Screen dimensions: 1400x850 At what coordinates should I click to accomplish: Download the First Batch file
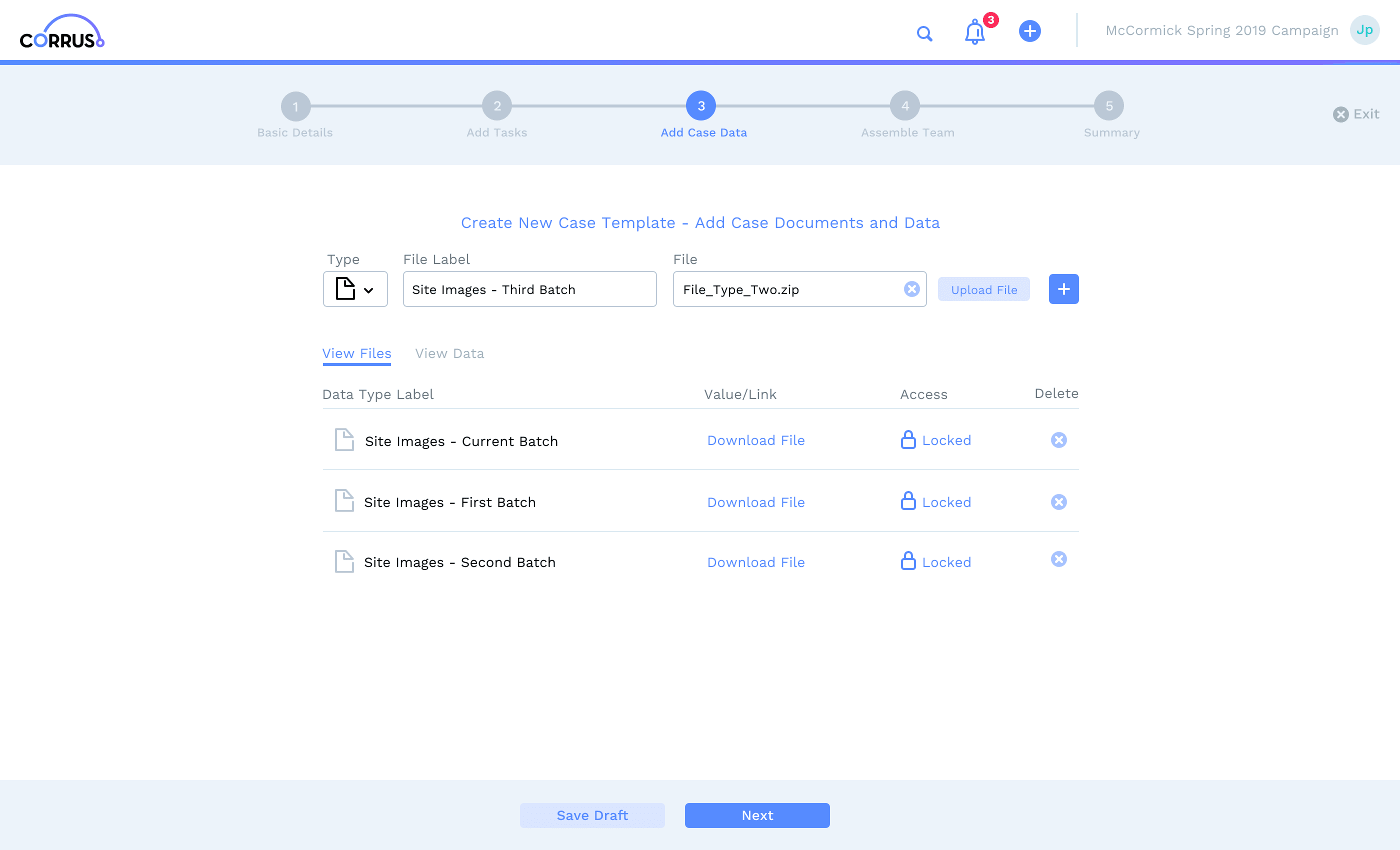point(755,502)
